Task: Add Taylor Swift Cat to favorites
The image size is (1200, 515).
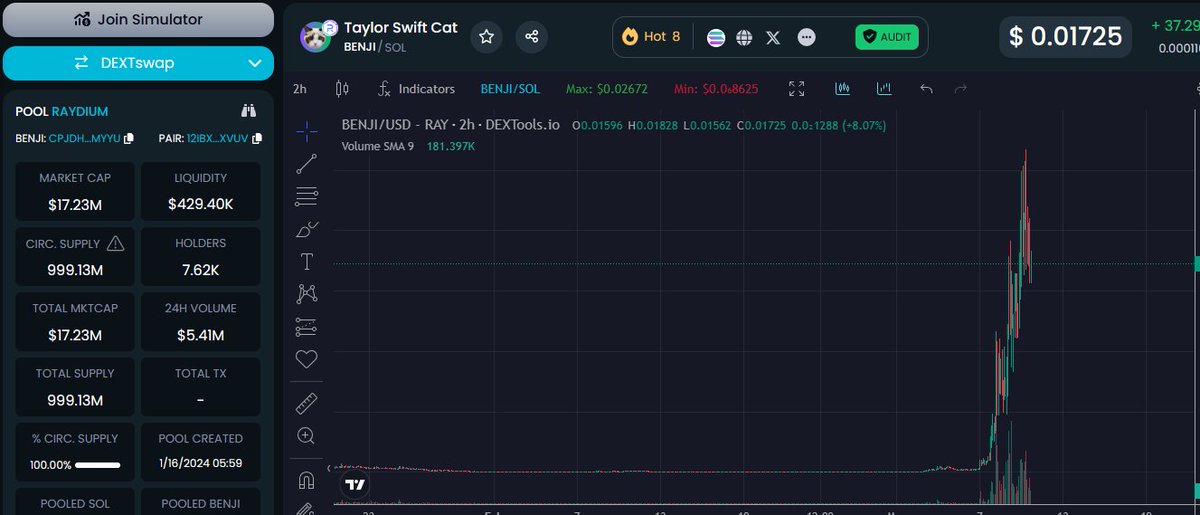Action: click(x=487, y=37)
